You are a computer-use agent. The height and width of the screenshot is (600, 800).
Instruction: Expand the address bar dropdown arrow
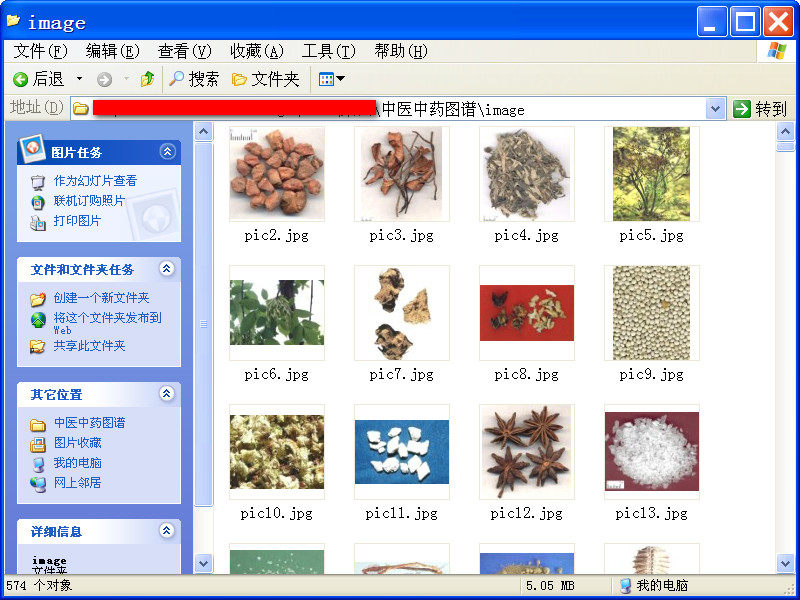(x=715, y=109)
